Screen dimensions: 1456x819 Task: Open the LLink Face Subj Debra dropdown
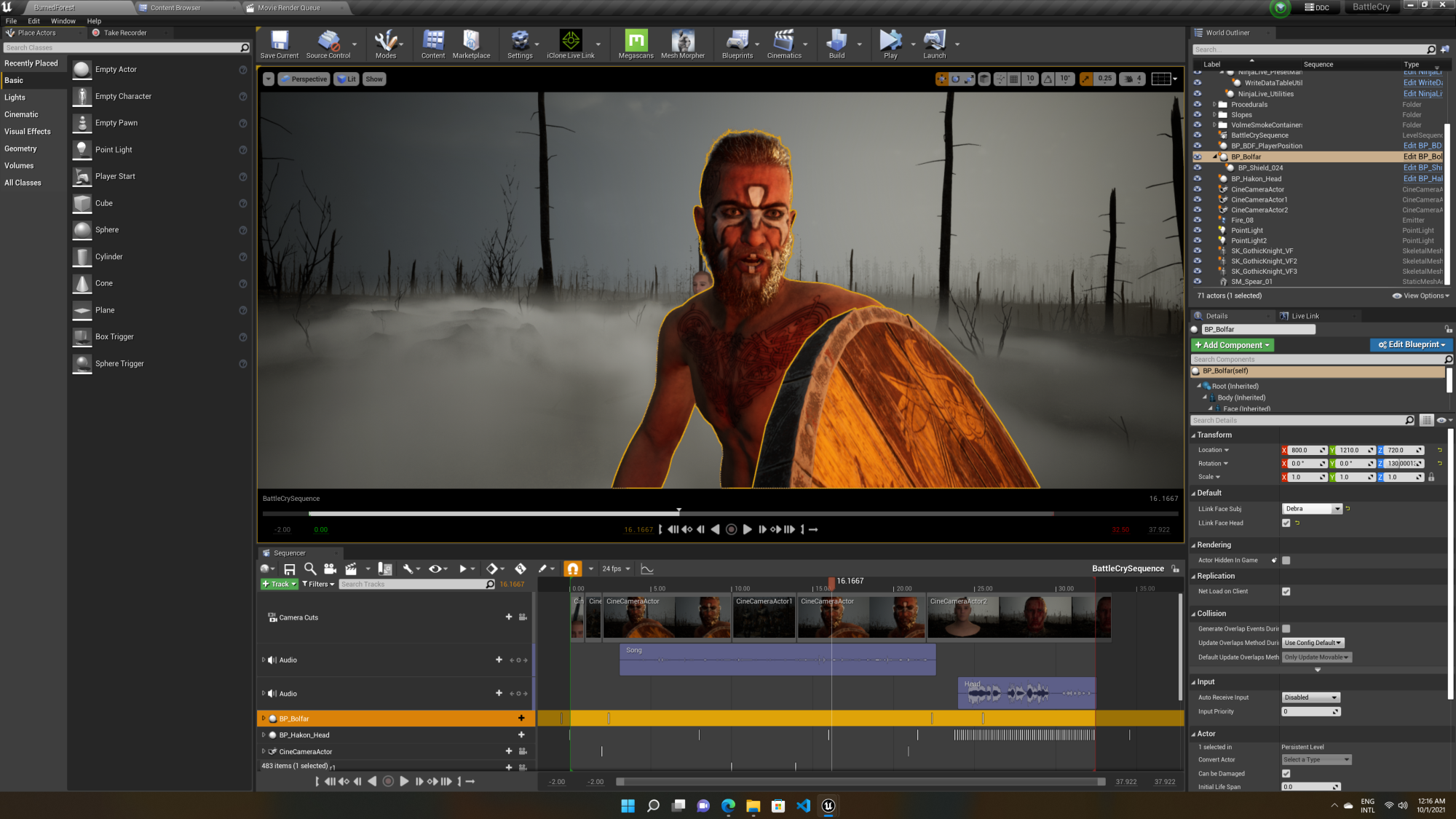point(1311,509)
